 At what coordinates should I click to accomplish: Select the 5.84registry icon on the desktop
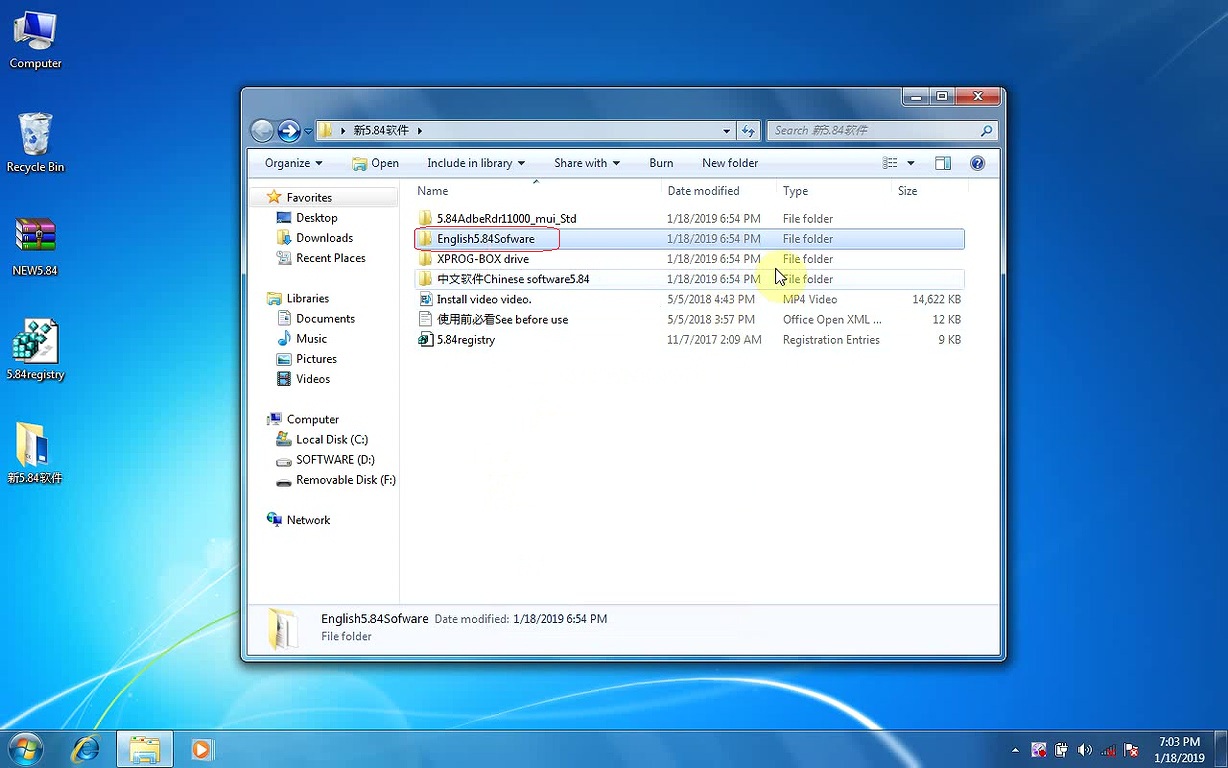tap(35, 350)
